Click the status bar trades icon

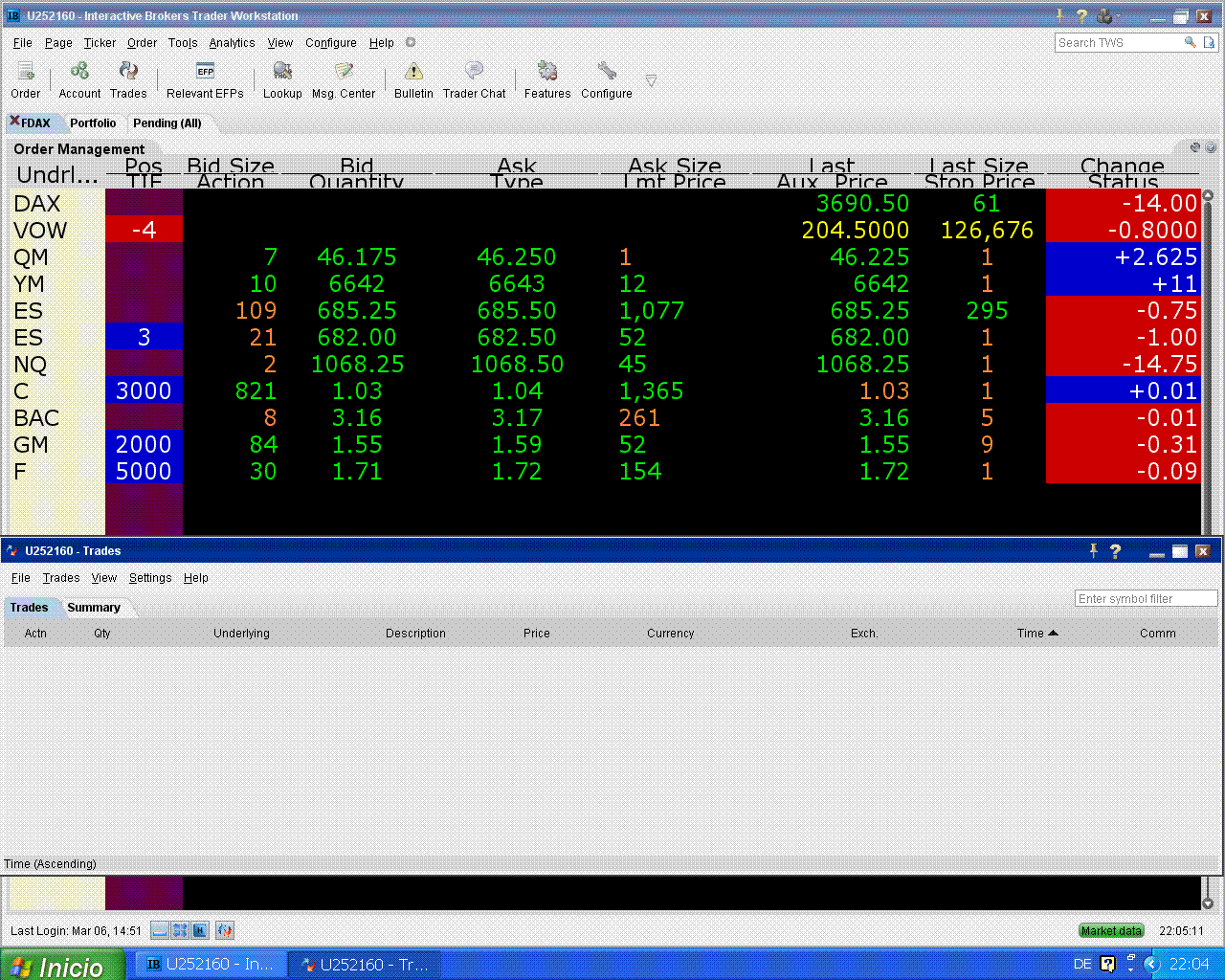click(x=225, y=930)
